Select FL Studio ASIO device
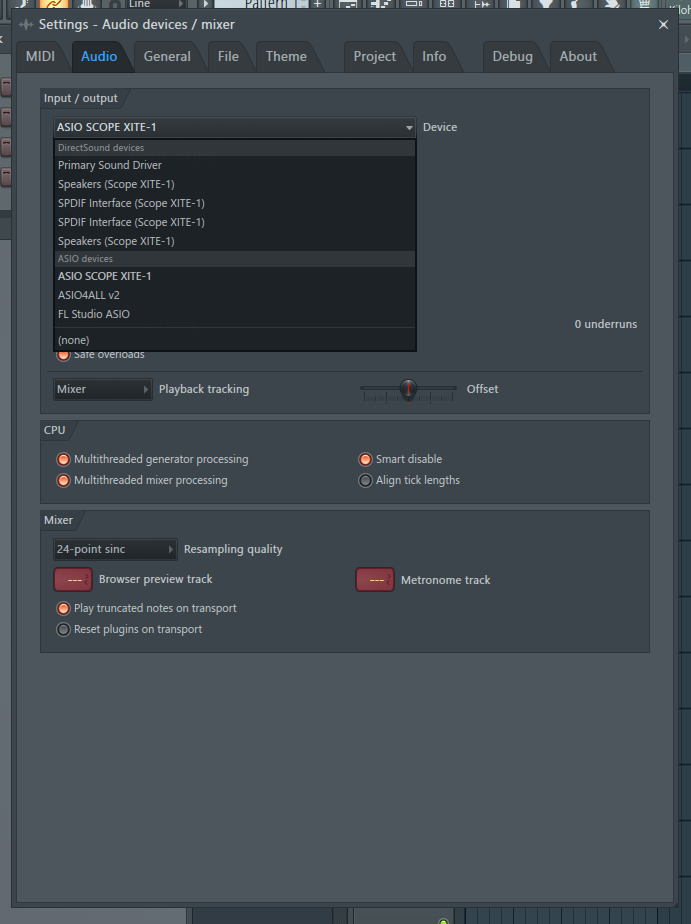This screenshot has height=924, width=691. coord(234,314)
